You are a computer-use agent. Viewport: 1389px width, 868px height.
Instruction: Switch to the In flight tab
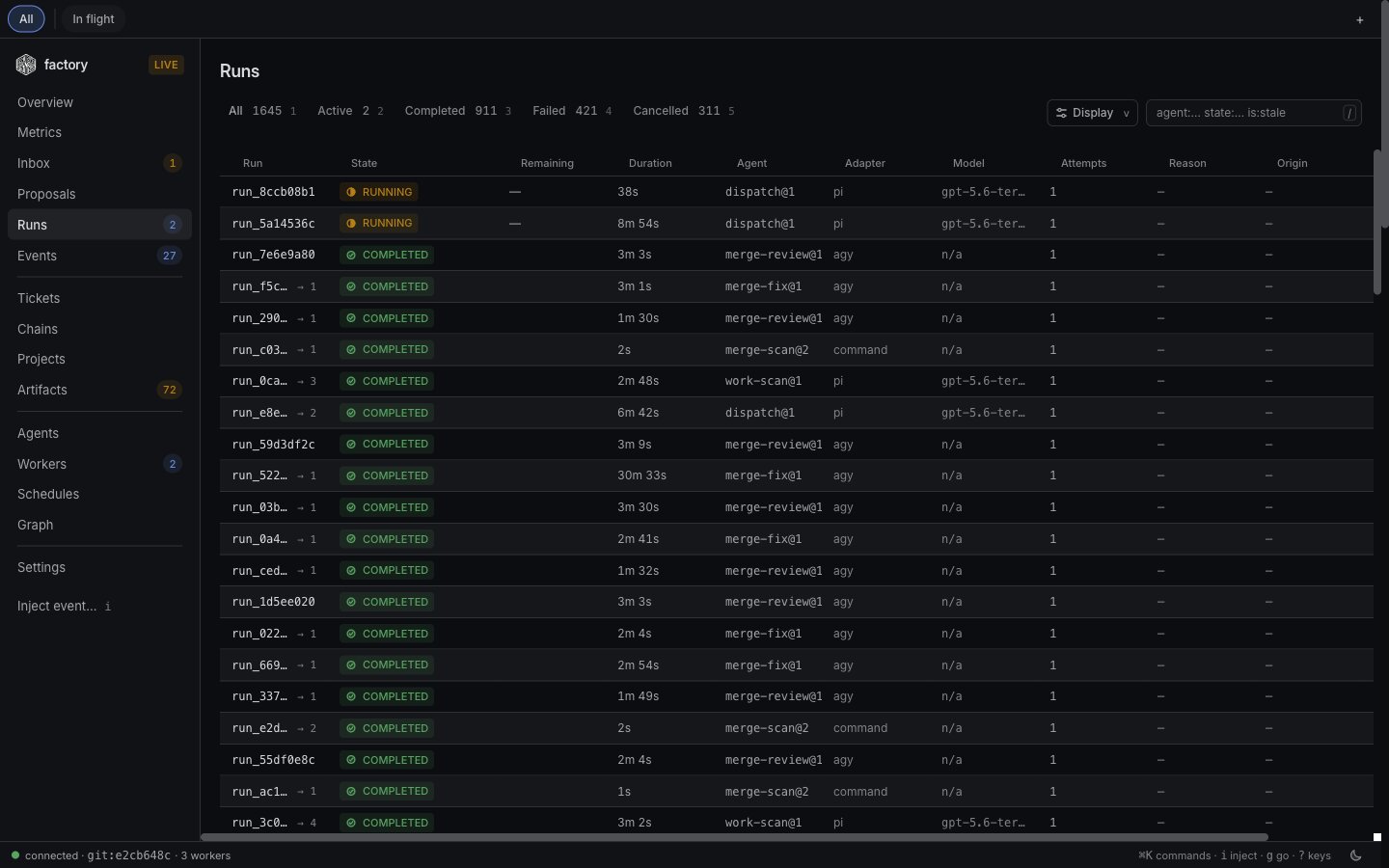(94, 18)
